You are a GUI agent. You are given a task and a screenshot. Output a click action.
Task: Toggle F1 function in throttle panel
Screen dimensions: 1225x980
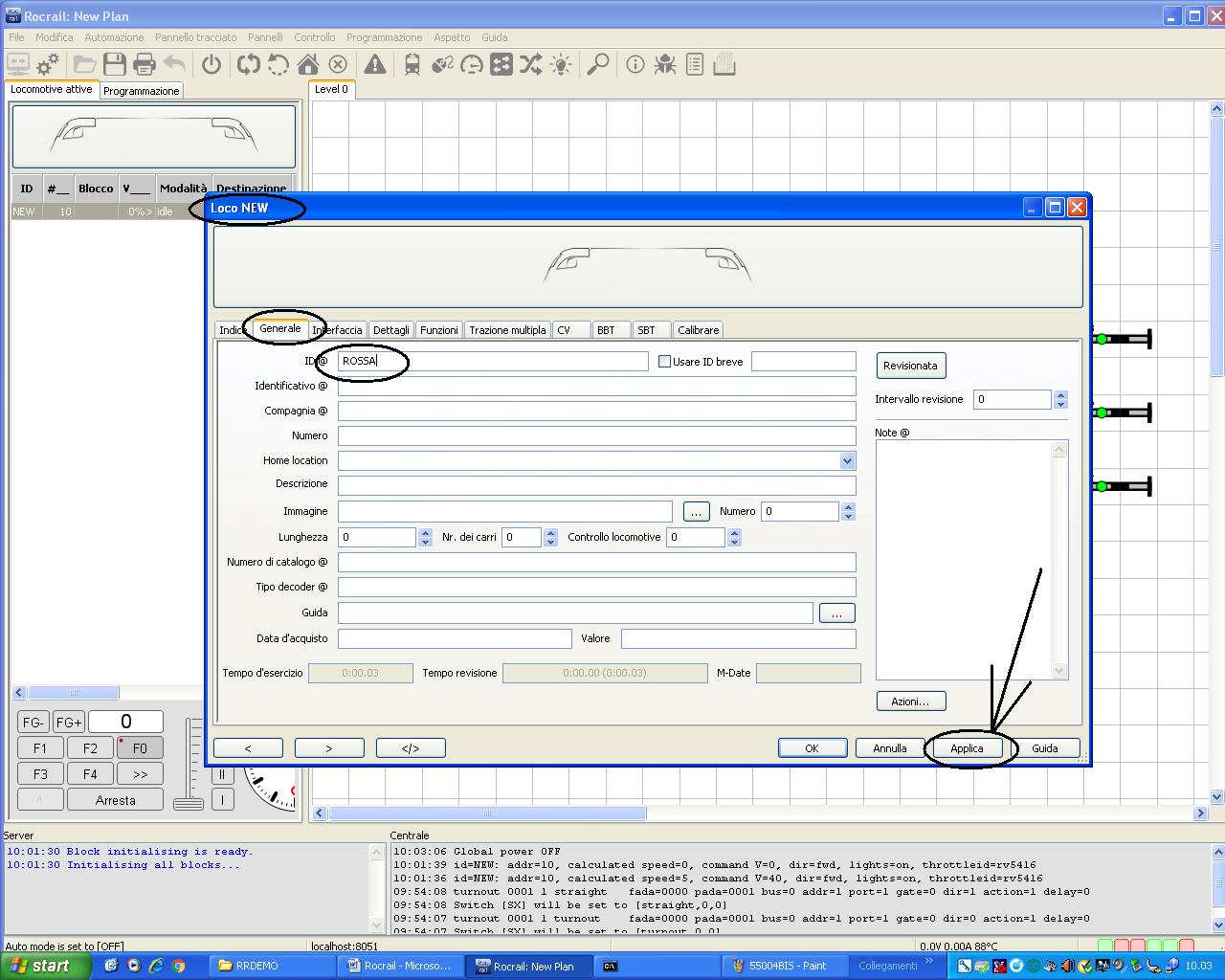click(x=40, y=748)
